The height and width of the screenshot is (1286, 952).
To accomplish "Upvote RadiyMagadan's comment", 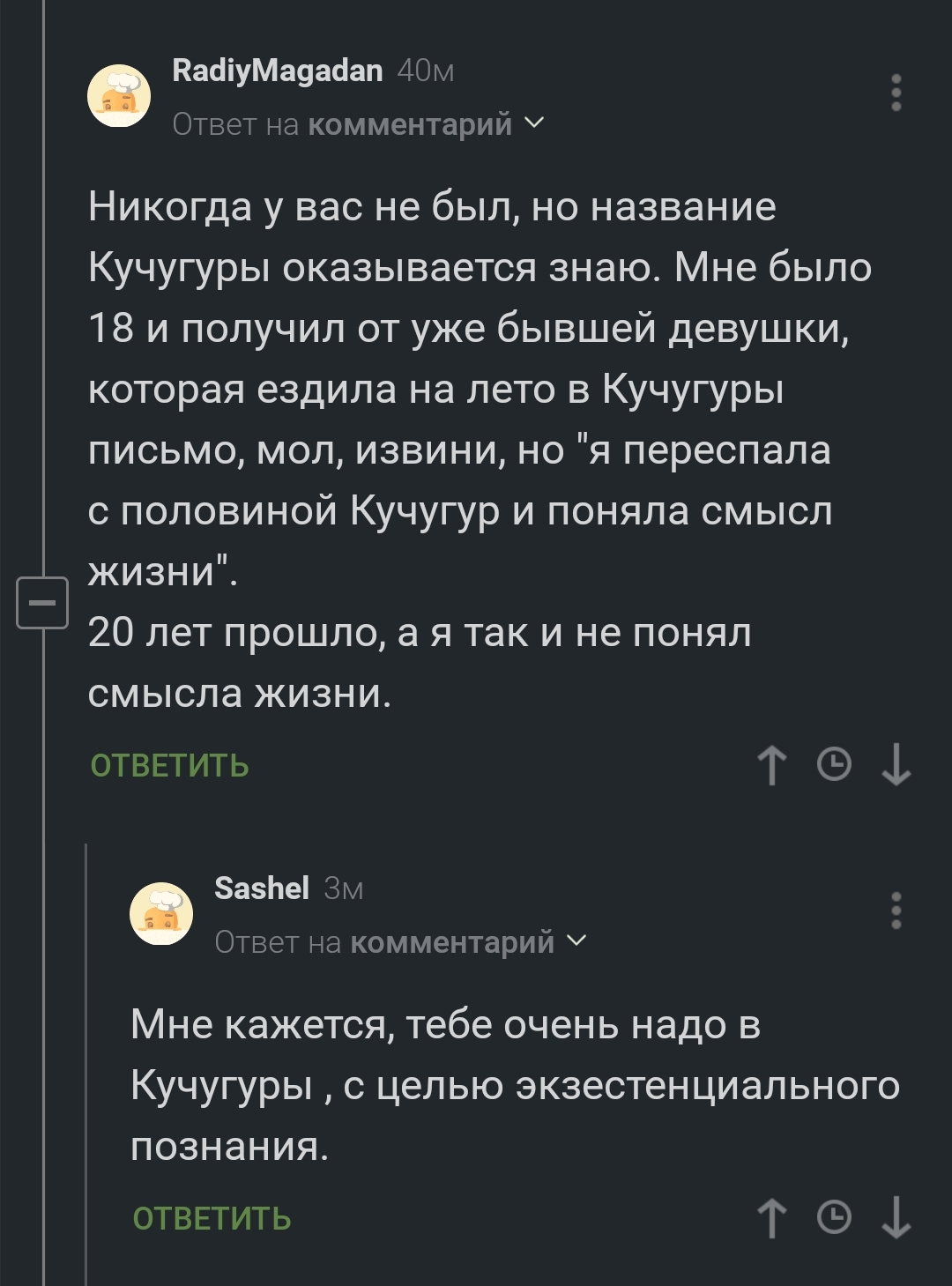I will click(772, 764).
